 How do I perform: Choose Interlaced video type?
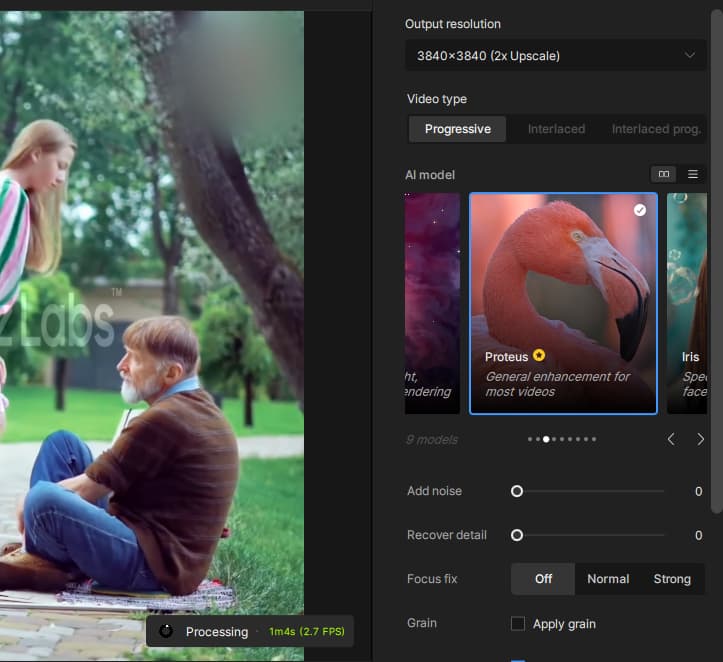tap(556, 129)
